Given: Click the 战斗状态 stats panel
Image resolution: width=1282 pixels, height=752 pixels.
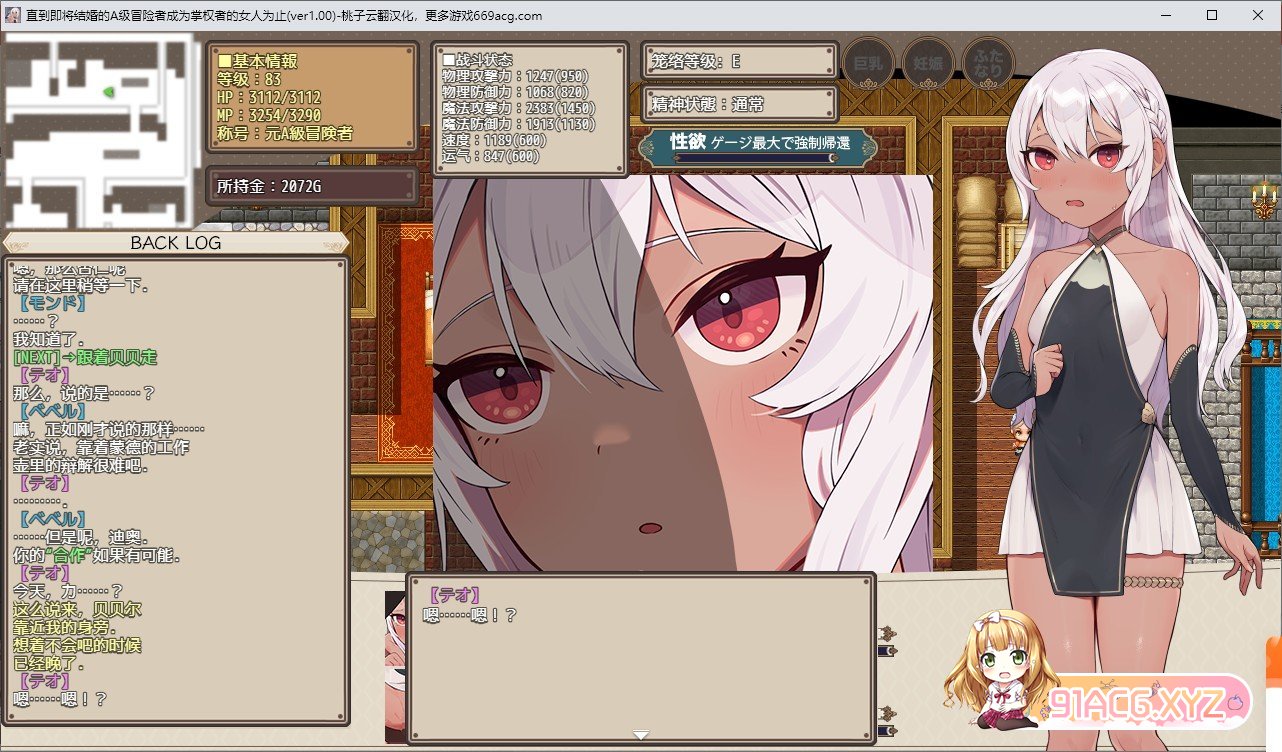Looking at the screenshot, I should click(x=530, y=108).
